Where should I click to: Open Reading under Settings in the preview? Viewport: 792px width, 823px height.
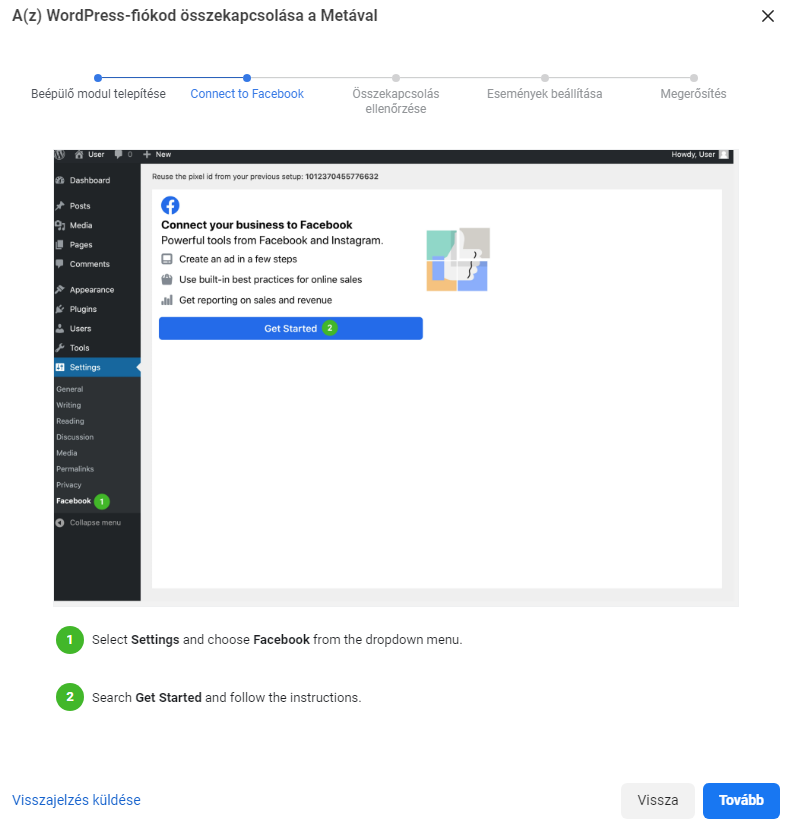coord(70,421)
